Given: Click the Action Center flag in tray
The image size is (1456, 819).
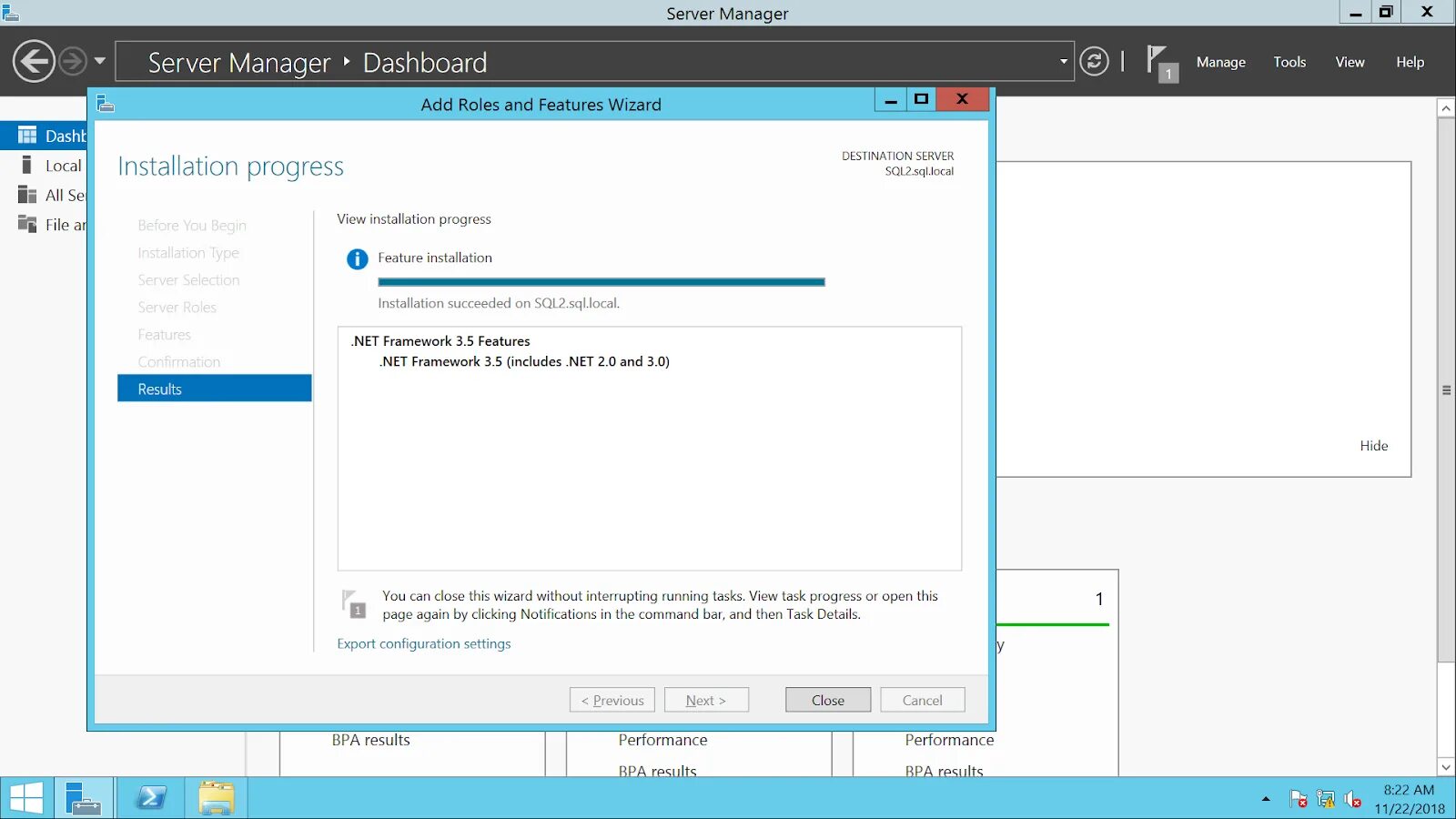Looking at the screenshot, I should coord(1299,799).
